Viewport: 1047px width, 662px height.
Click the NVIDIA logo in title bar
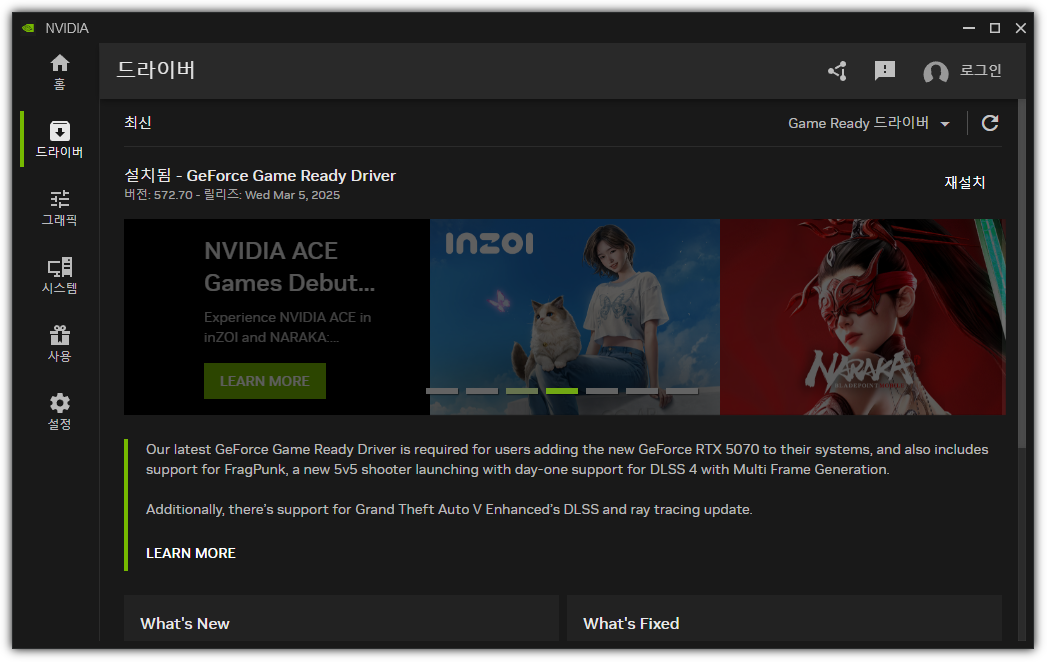[28, 28]
